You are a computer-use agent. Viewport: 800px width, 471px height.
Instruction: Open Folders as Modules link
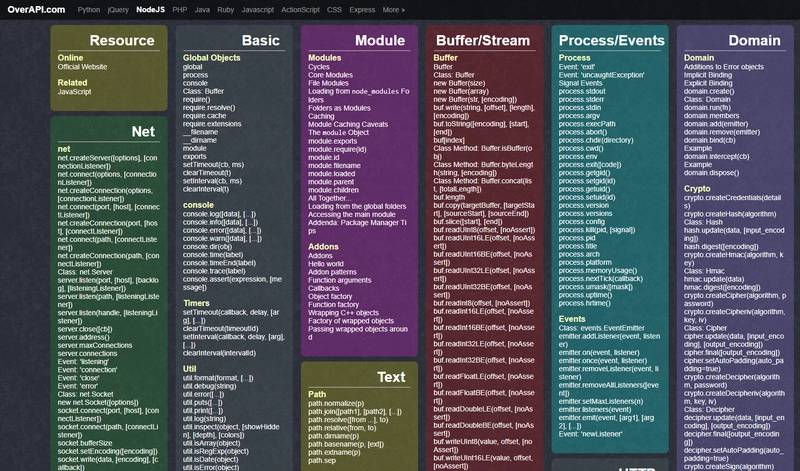[x=339, y=108]
